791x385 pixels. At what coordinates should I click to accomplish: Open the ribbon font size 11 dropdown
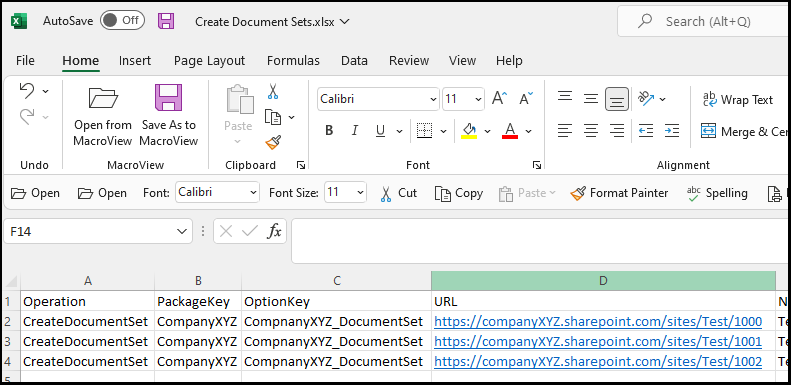pos(478,99)
